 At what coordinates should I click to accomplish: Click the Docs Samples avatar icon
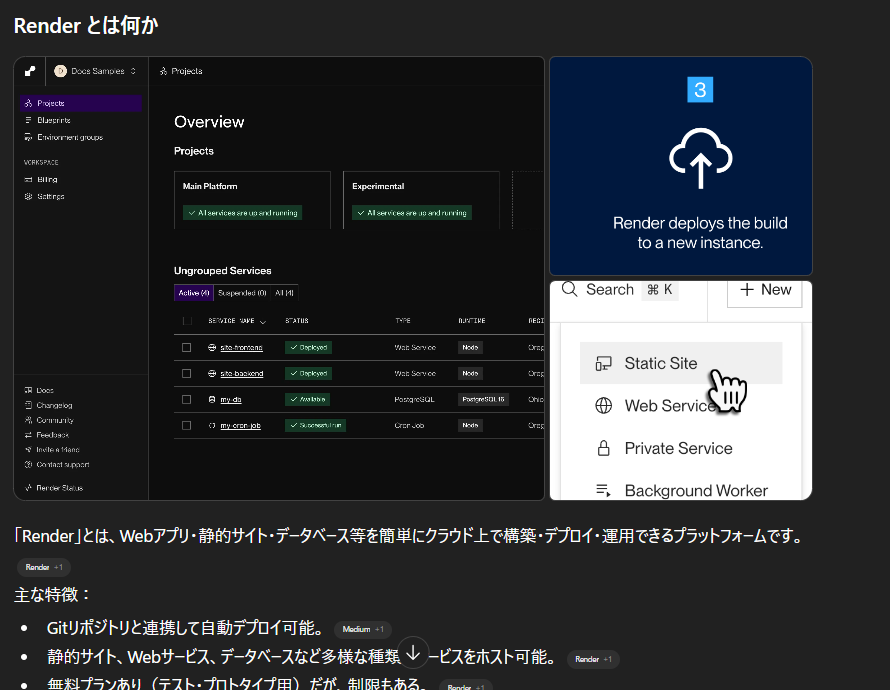pos(60,71)
